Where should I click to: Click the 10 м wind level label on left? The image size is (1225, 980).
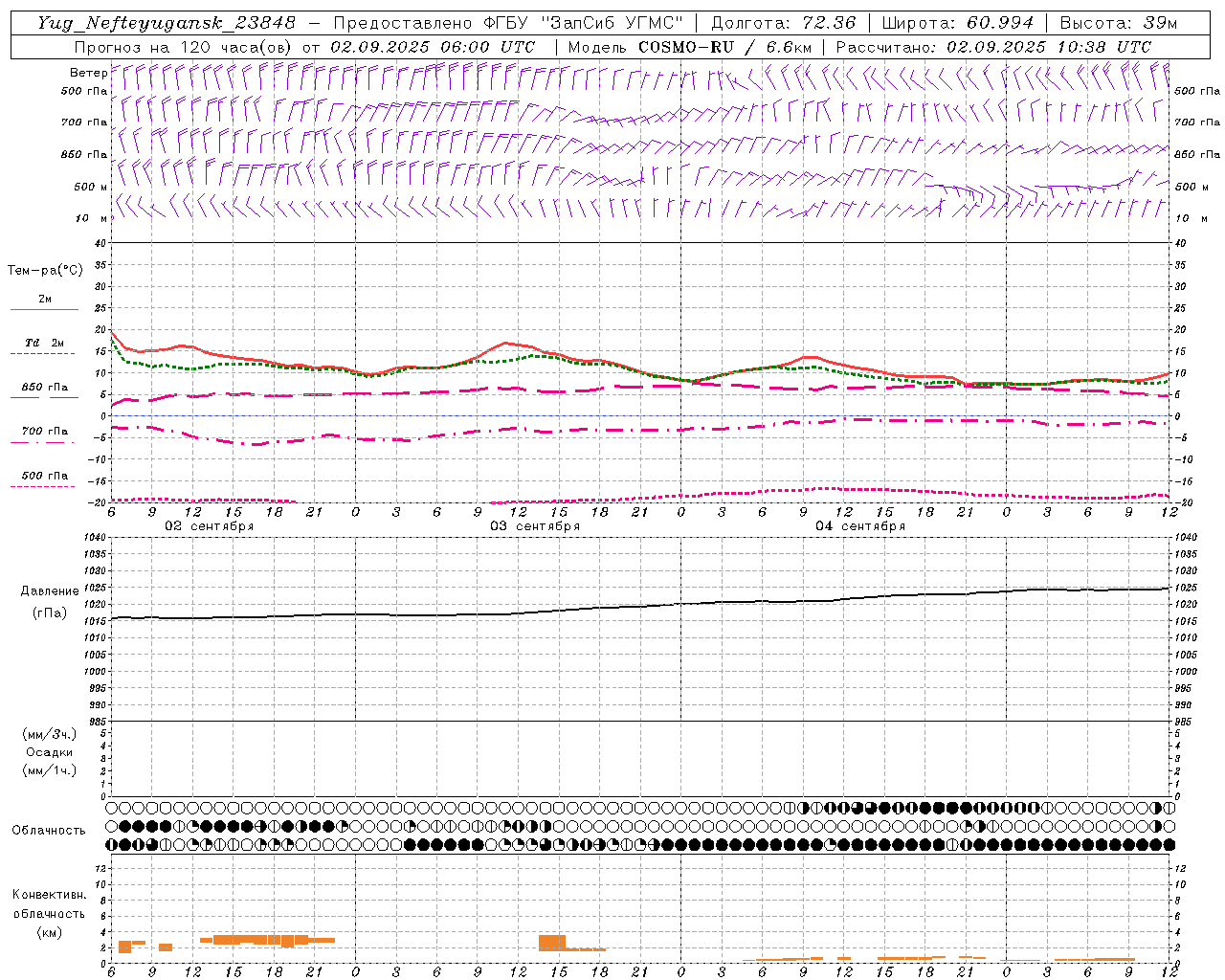[92, 218]
